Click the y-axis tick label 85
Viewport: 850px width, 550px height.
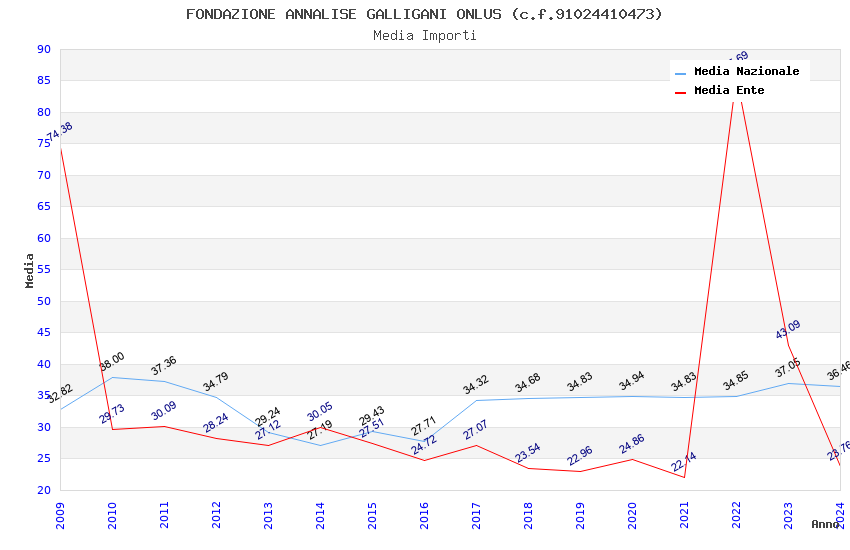[x=44, y=80]
